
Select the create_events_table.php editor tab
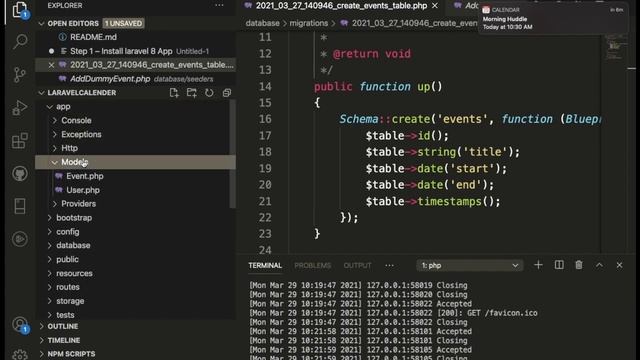click(341, 6)
